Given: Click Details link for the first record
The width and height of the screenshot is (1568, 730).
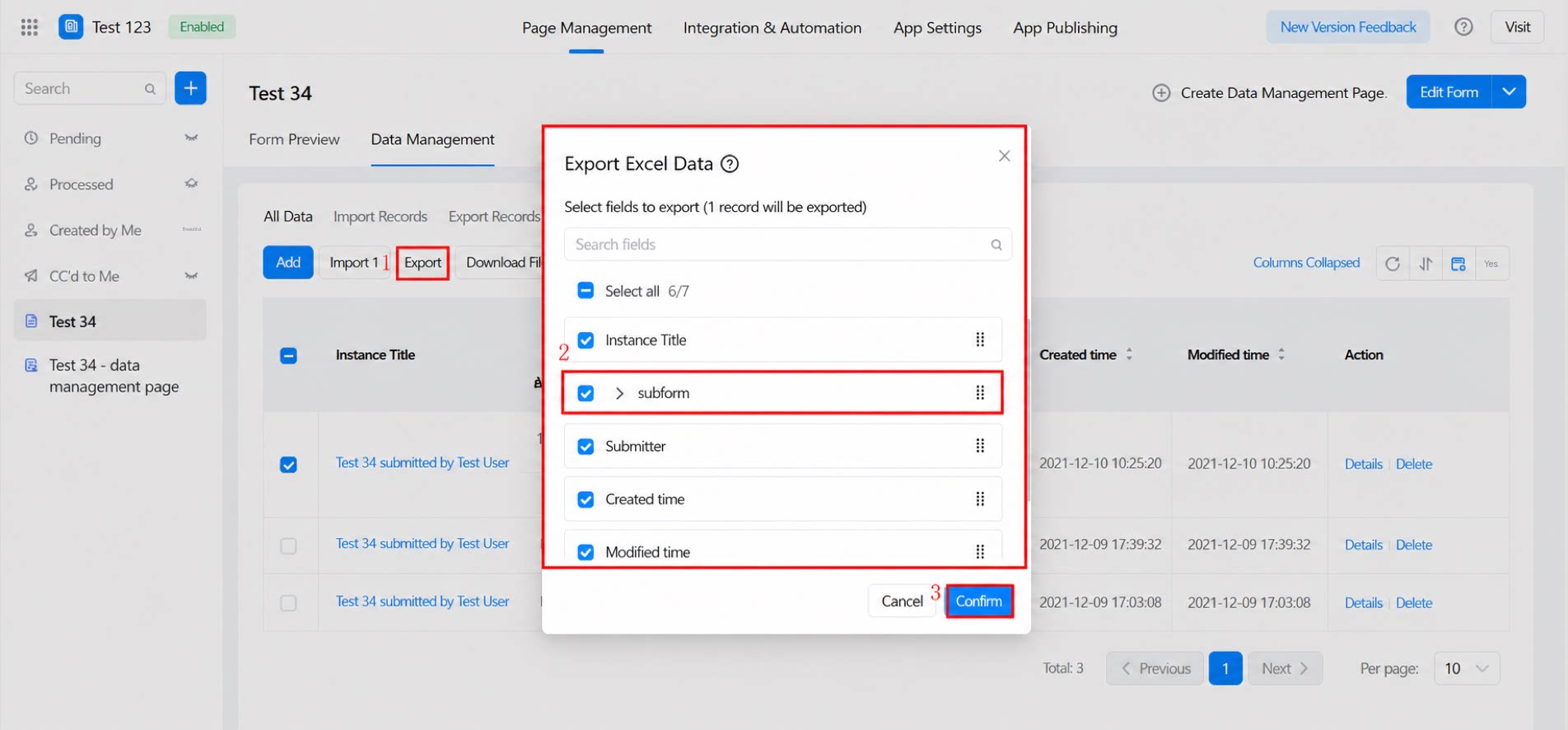Looking at the screenshot, I should [x=1363, y=464].
